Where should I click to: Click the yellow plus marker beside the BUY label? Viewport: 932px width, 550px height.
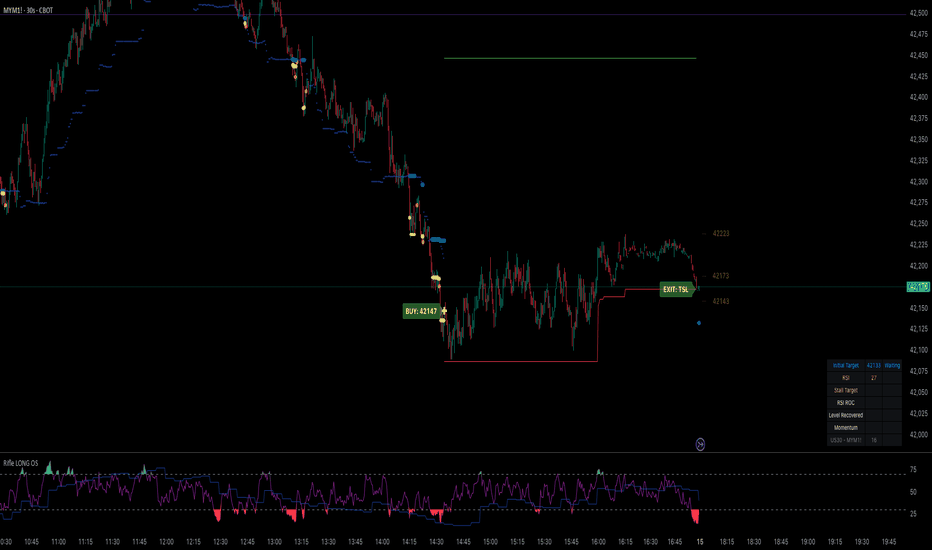pos(444,311)
